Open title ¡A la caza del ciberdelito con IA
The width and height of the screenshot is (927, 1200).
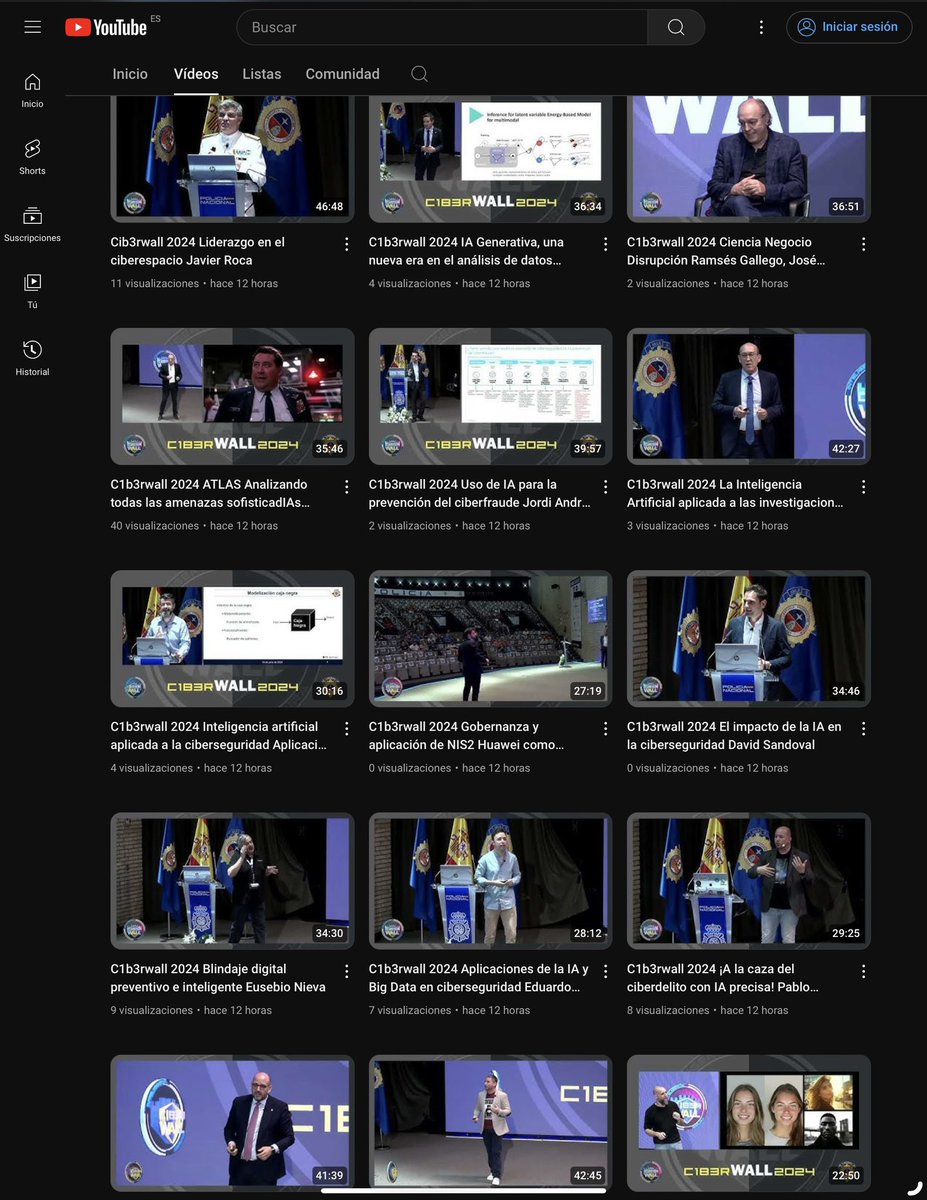pos(725,978)
